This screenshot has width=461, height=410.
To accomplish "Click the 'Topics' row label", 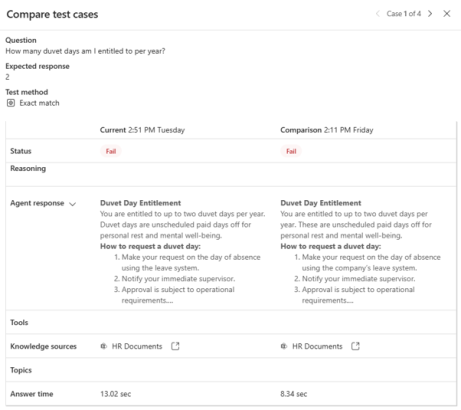I will 21,370.
